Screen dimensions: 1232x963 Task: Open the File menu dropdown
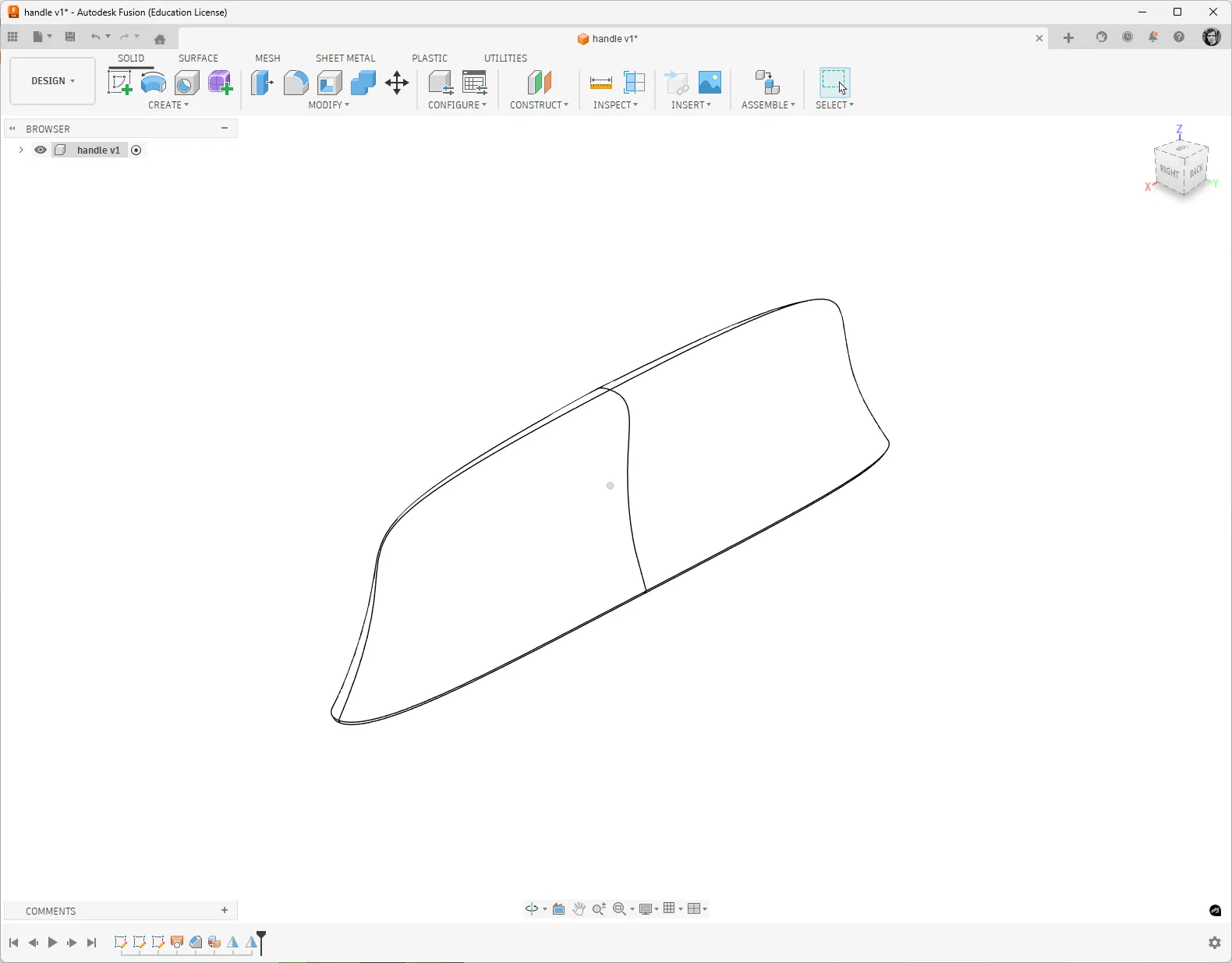pyautogui.click(x=42, y=37)
